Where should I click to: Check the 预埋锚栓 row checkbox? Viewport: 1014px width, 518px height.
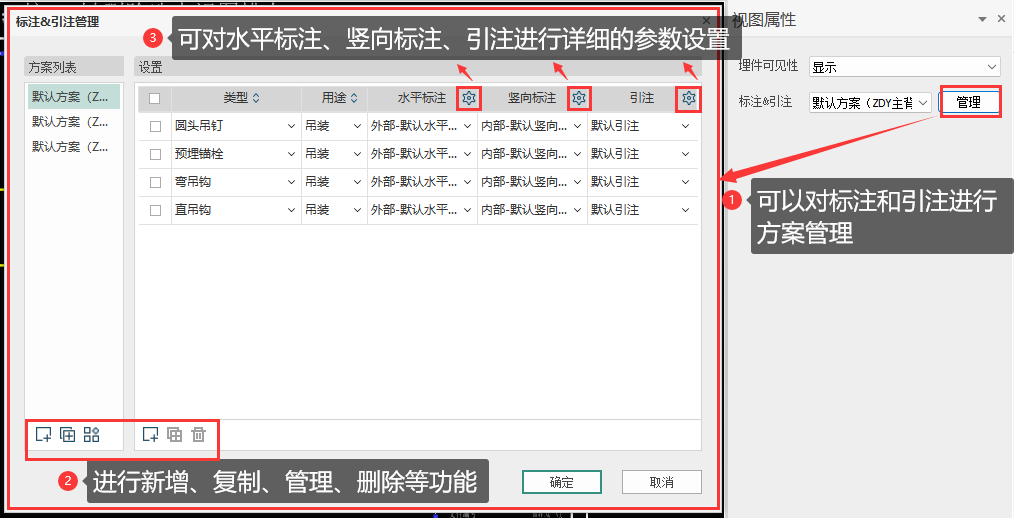pyautogui.click(x=155, y=155)
